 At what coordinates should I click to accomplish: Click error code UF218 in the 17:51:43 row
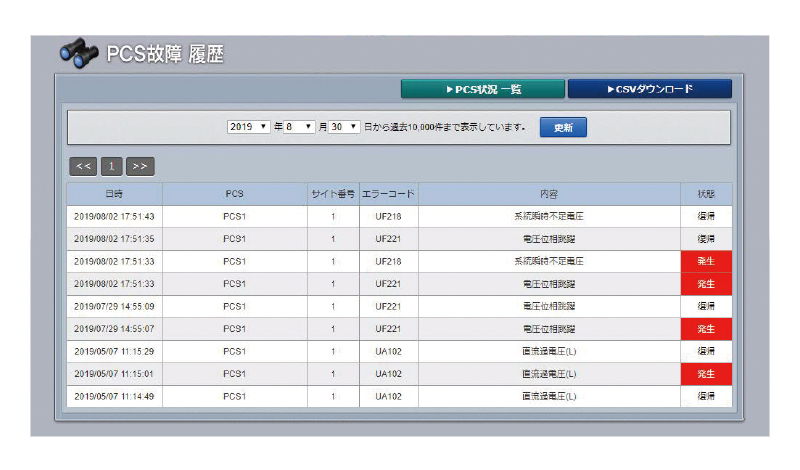tap(388, 216)
